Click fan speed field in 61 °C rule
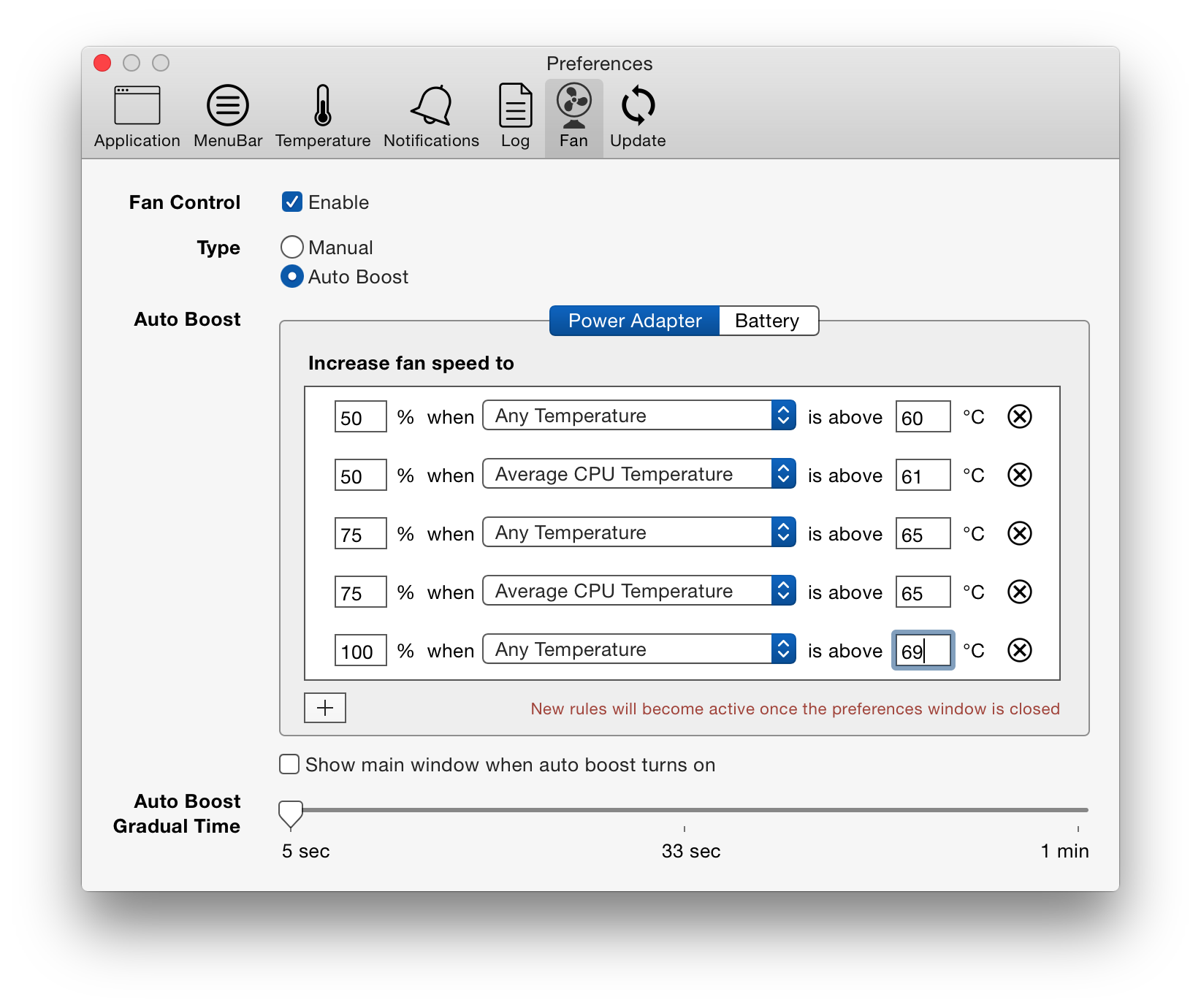The image size is (1201, 1008). pos(361,475)
